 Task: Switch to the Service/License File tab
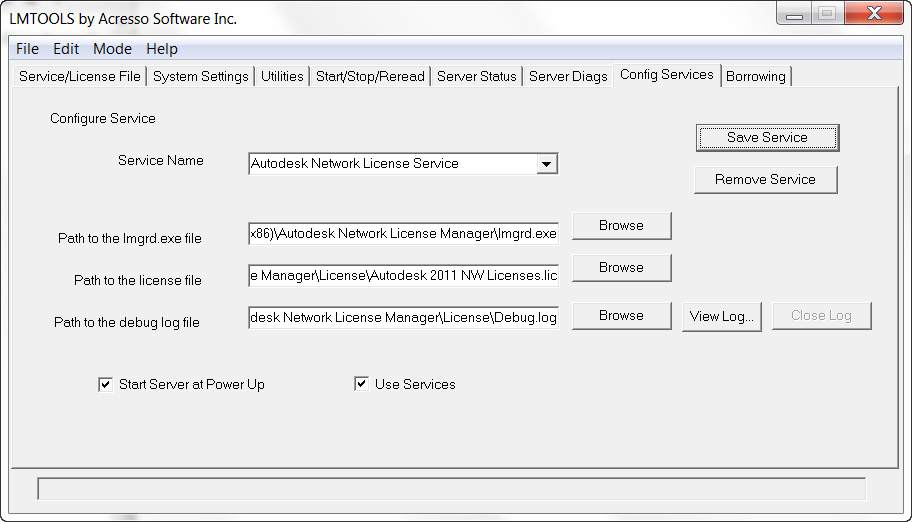tap(80, 76)
